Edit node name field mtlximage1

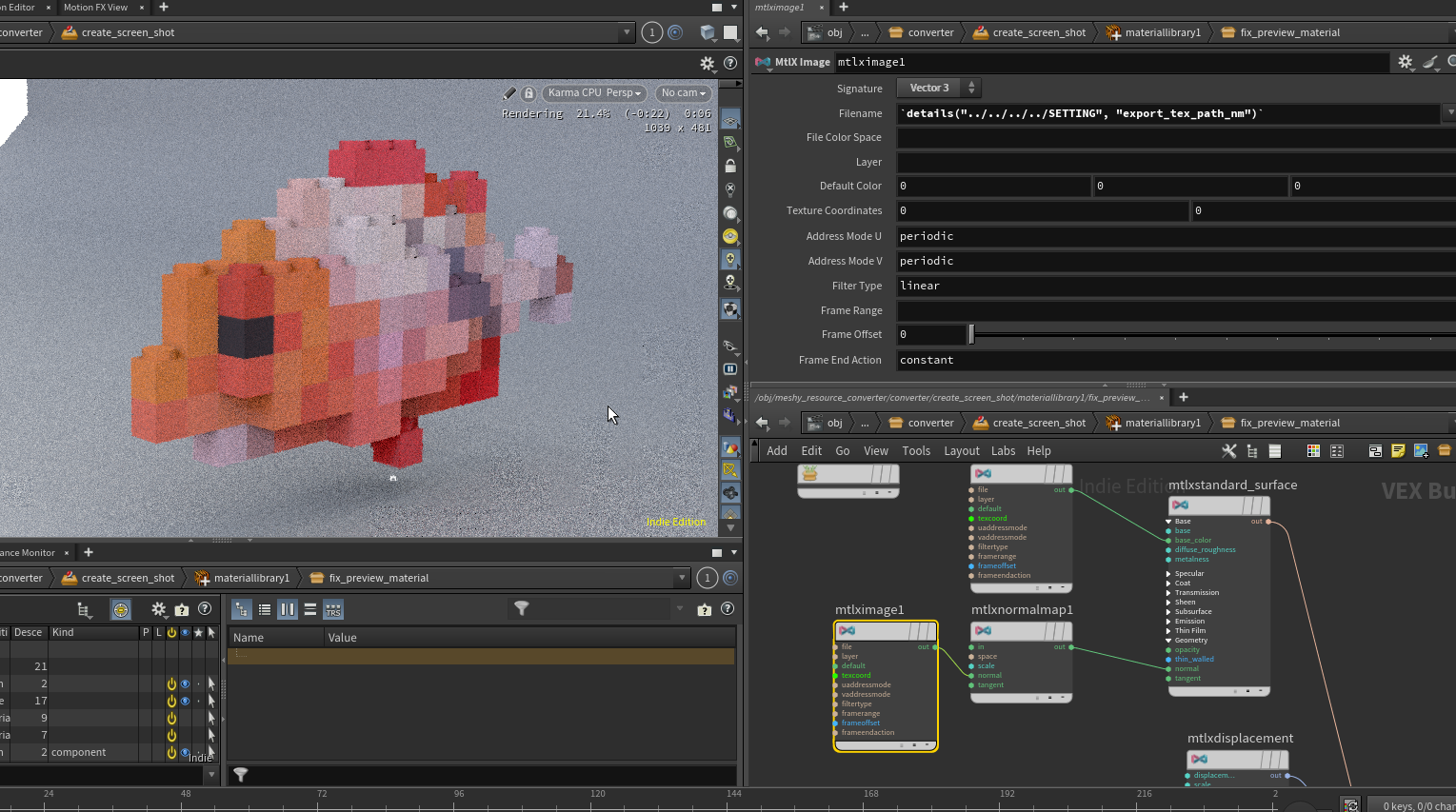click(x=1112, y=62)
